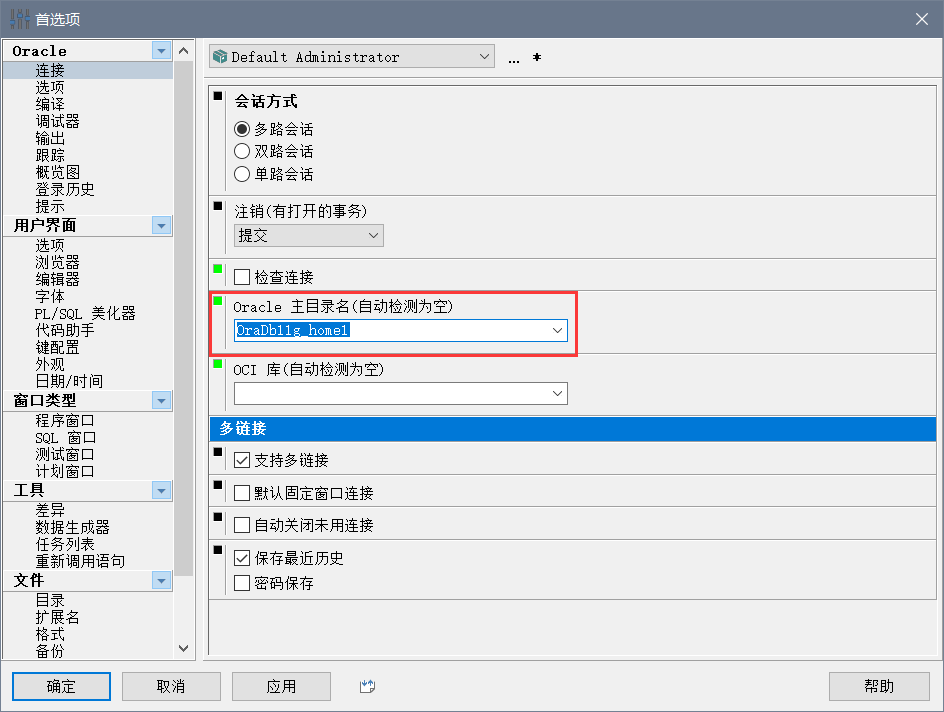Open 键配置 preferences page

point(57,347)
